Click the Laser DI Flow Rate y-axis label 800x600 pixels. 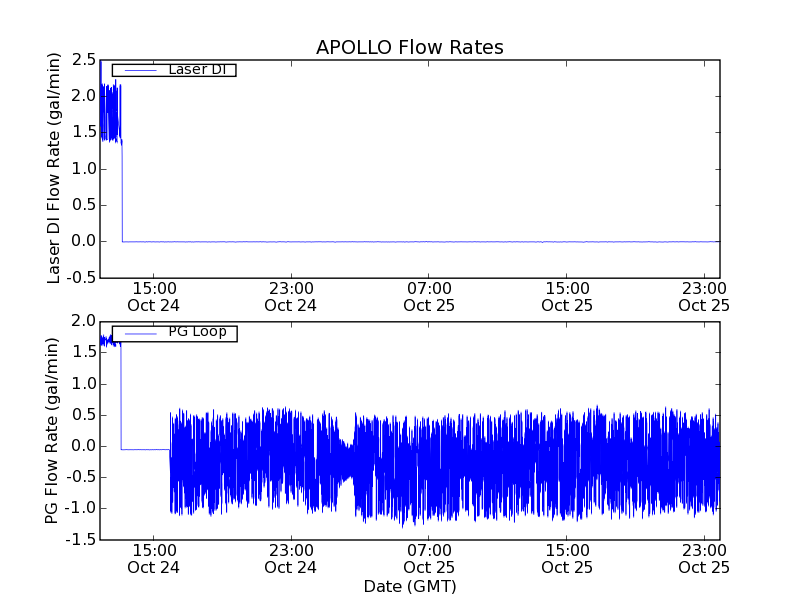click(55, 168)
